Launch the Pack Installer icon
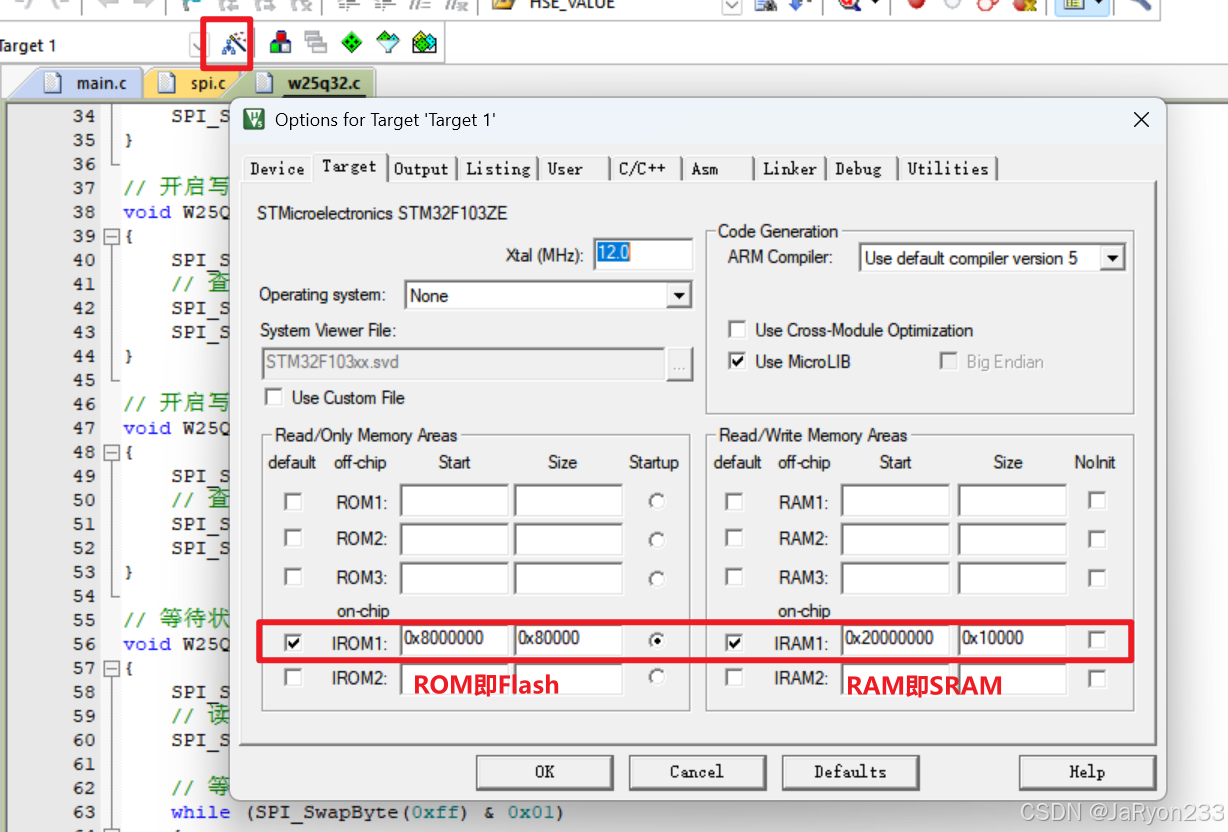This screenshot has width=1228, height=832. [x=424, y=43]
